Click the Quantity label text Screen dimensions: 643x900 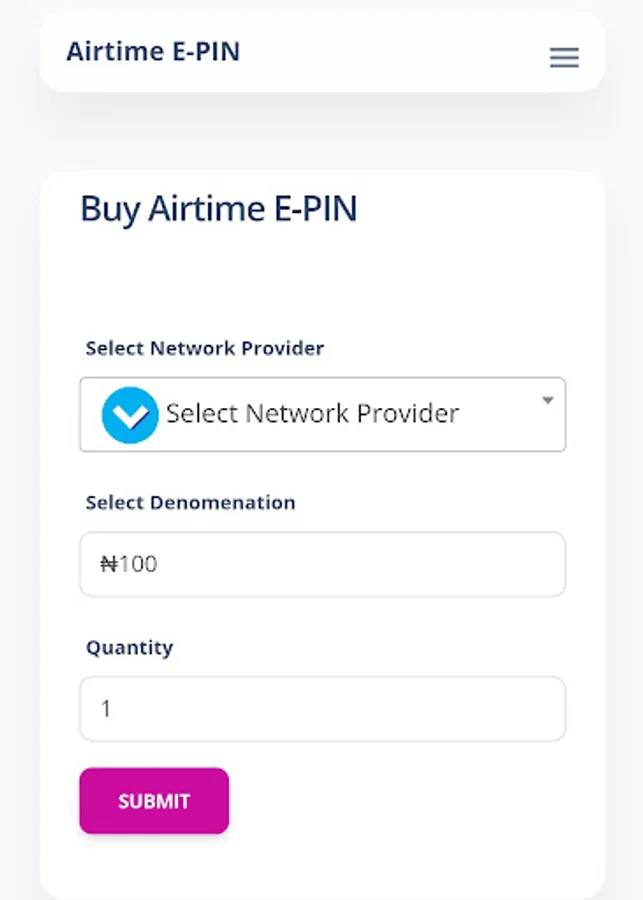129,647
